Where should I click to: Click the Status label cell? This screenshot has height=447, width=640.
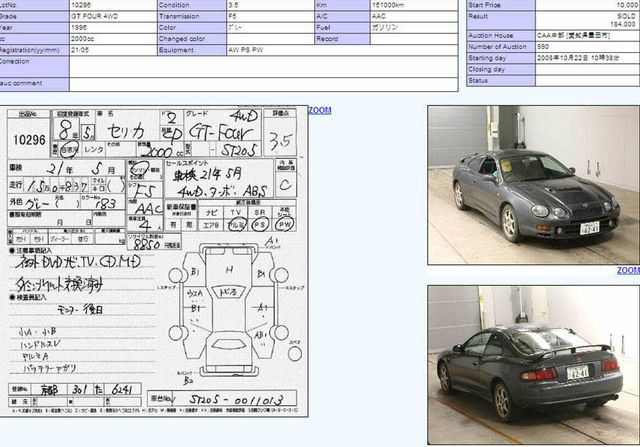point(501,81)
